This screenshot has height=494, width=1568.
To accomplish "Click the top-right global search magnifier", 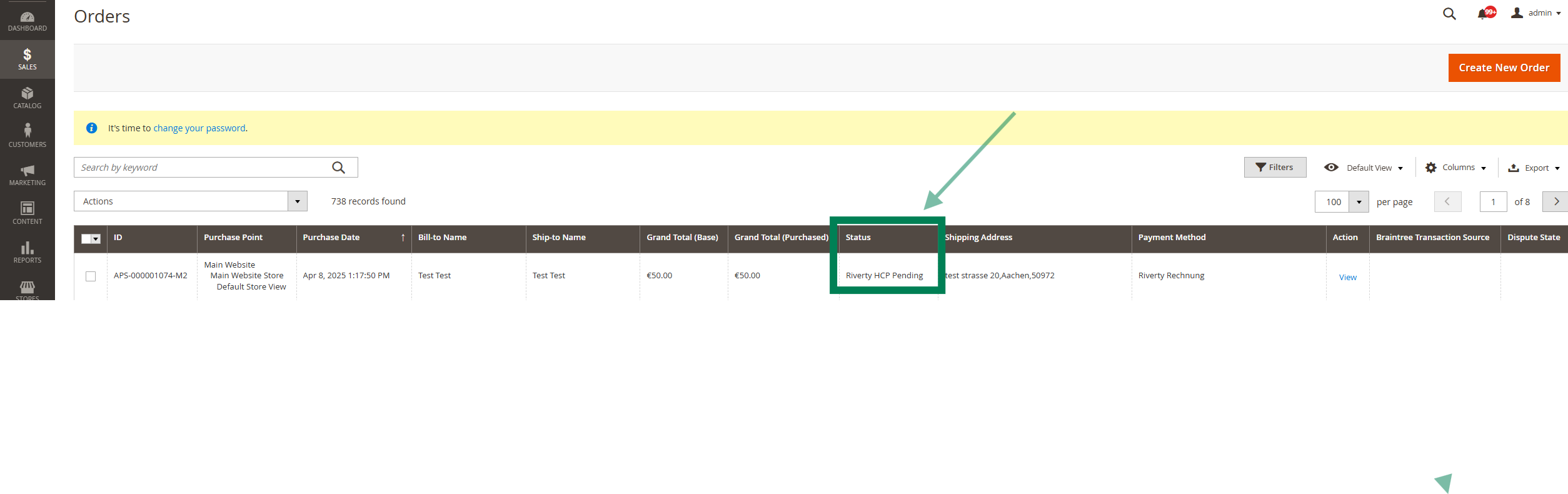I will tap(1449, 14).
